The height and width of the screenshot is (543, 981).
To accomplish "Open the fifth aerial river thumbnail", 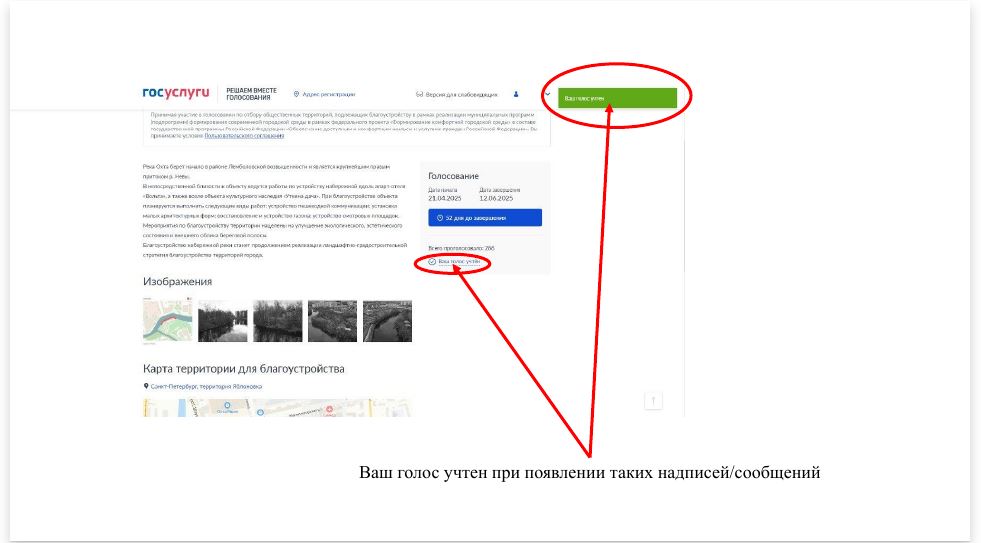I will point(387,321).
